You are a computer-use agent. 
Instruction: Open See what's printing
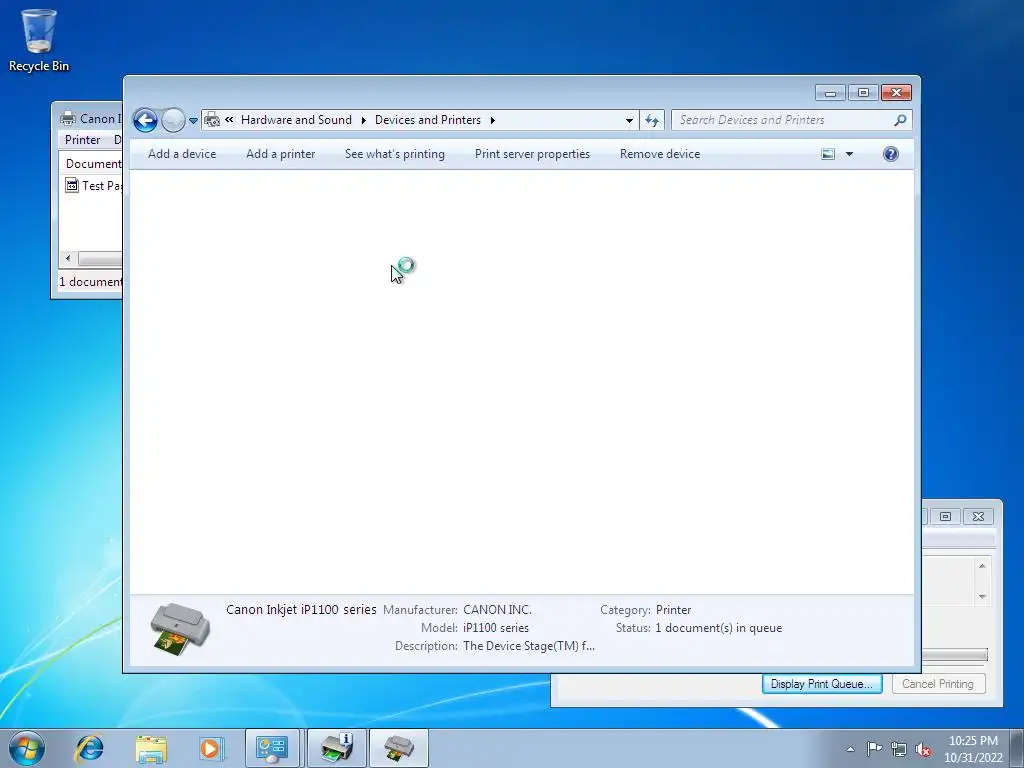point(394,154)
